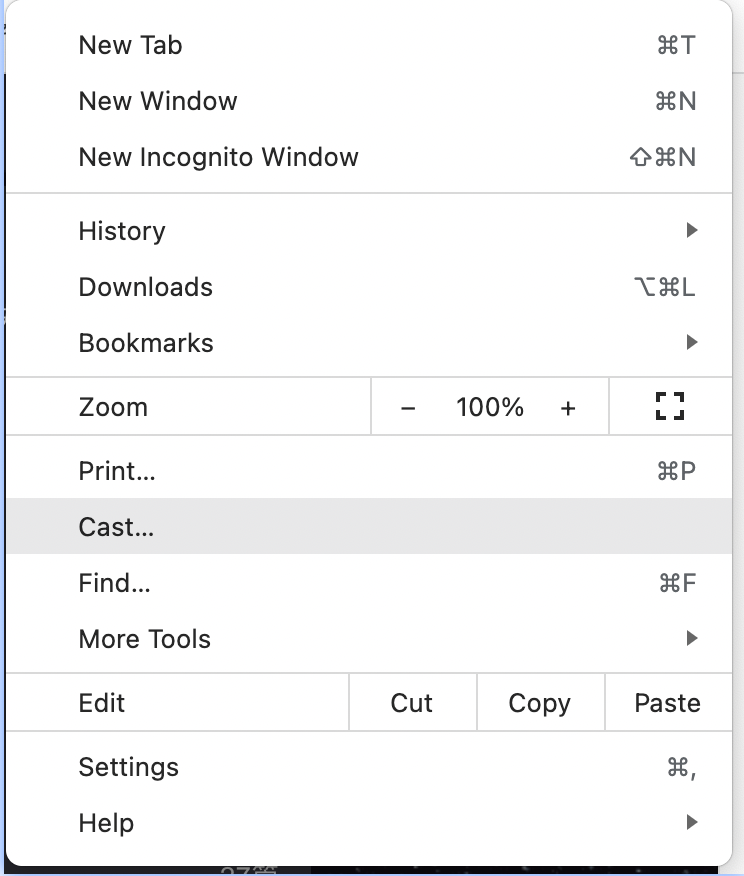Click the zoom out minus button
The width and height of the screenshot is (744, 876).
[408, 407]
